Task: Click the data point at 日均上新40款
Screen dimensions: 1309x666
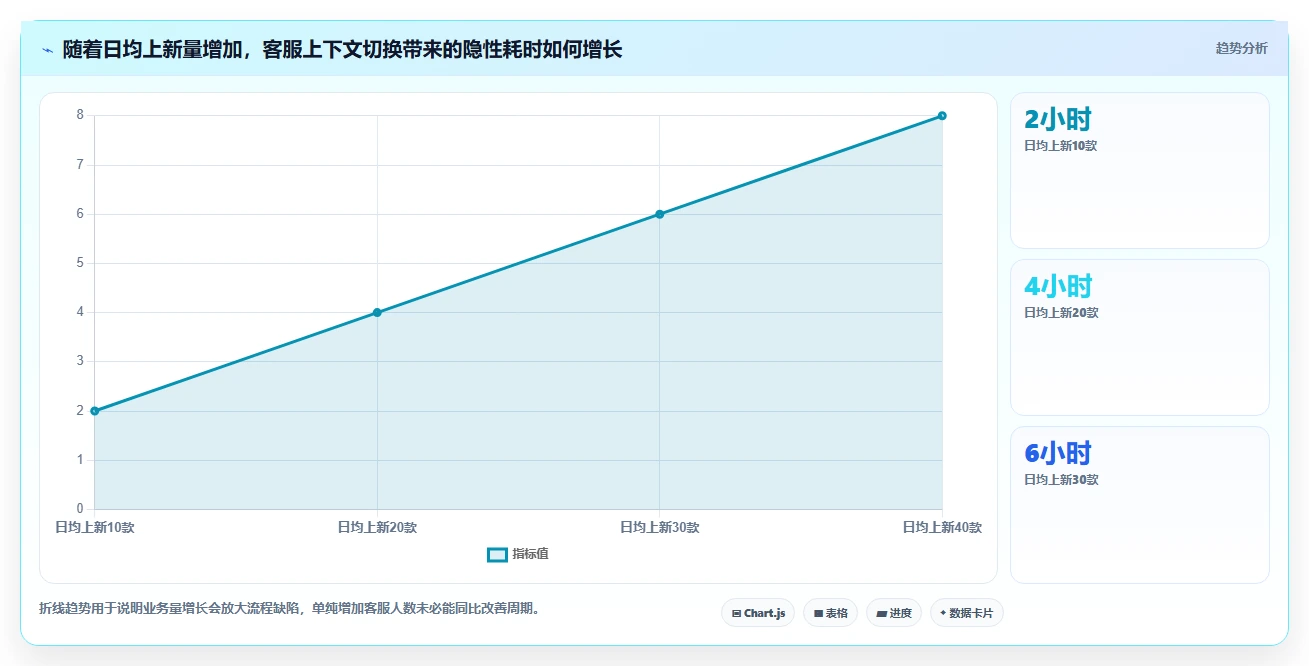Action: pos(942,116)
